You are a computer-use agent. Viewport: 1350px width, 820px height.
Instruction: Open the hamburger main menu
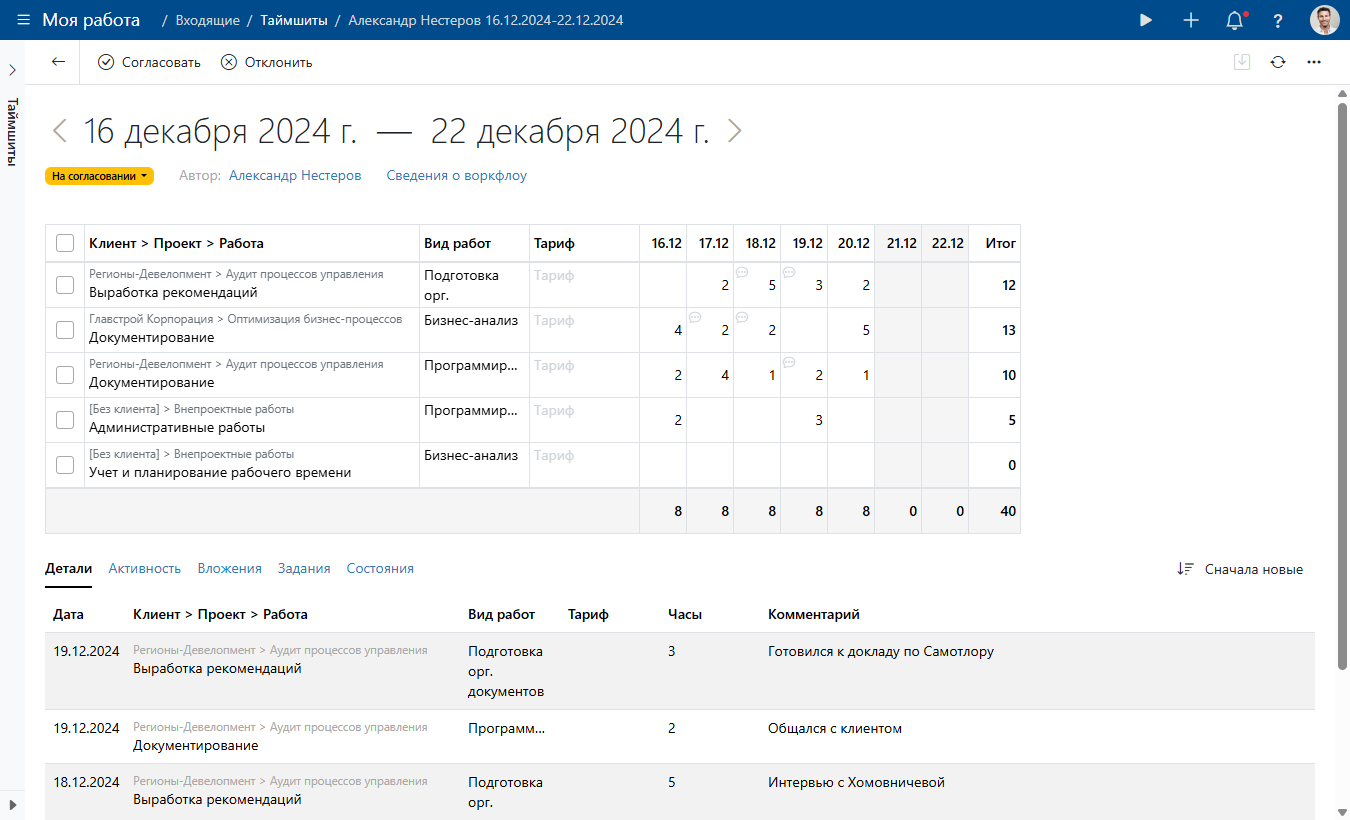pos(24,20)
